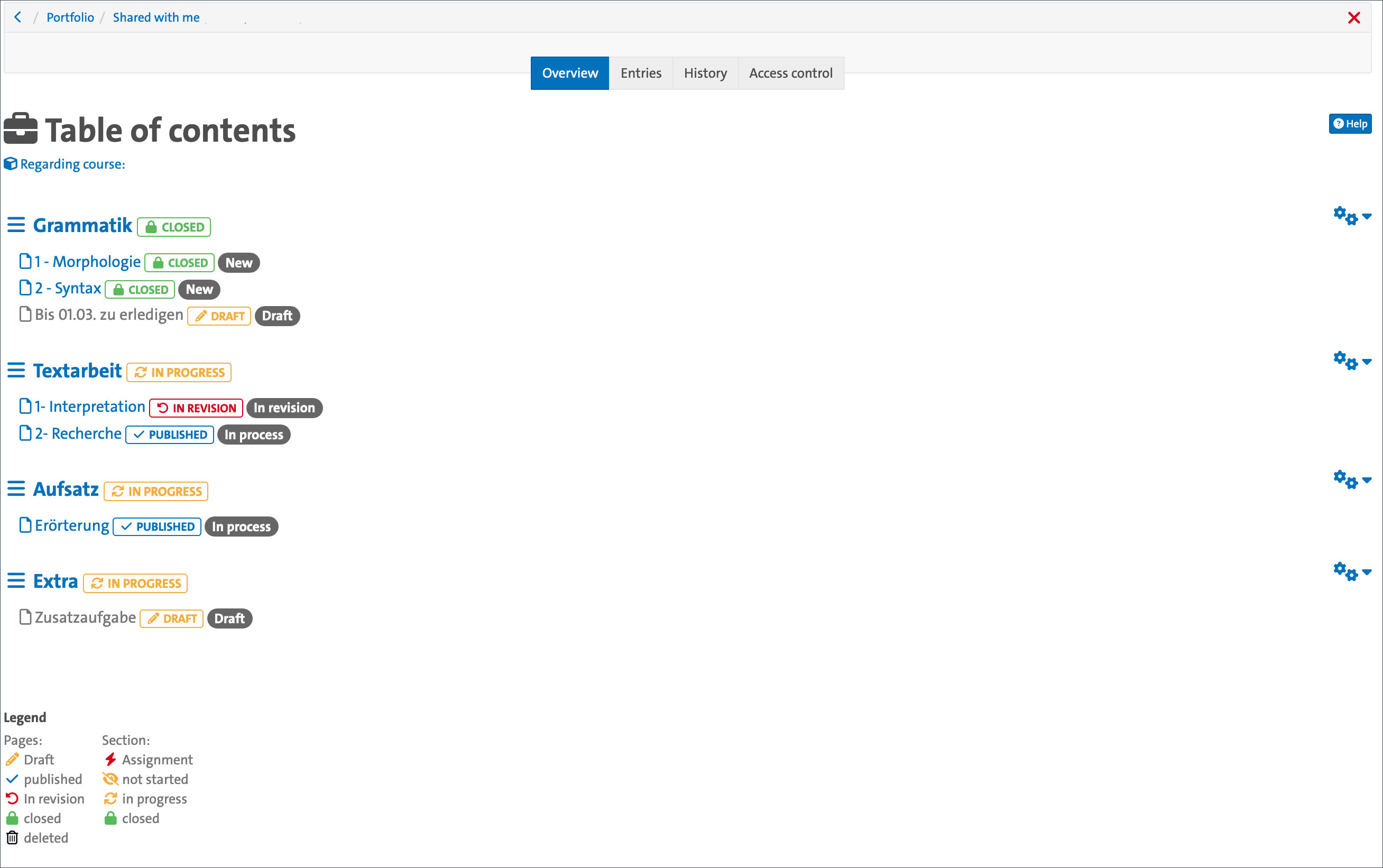The image size is (1383, 868).
Task: Click the Aufsatz section hamburger icon
Action: pyautogui.click(x=16, y=489)
